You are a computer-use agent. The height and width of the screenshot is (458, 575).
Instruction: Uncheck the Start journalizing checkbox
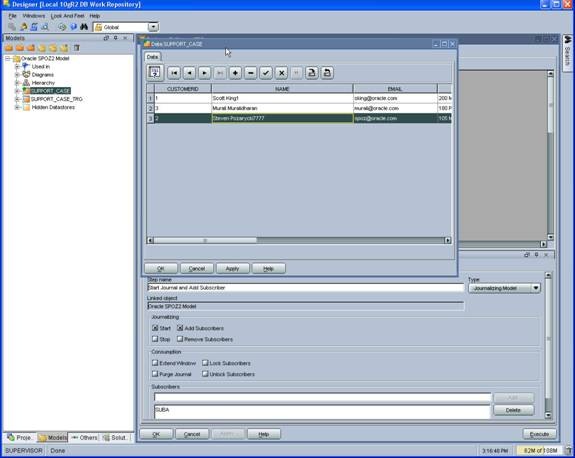tap(155, 328)
